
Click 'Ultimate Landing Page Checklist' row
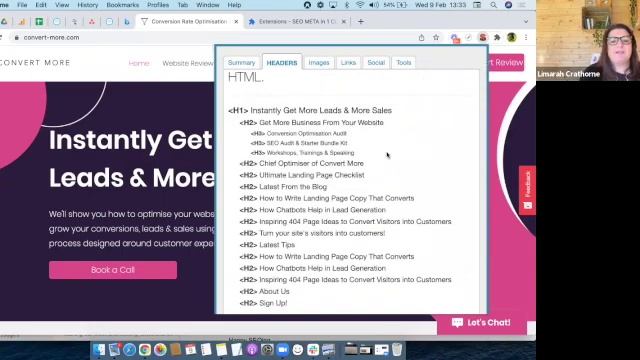coord(302,175)
